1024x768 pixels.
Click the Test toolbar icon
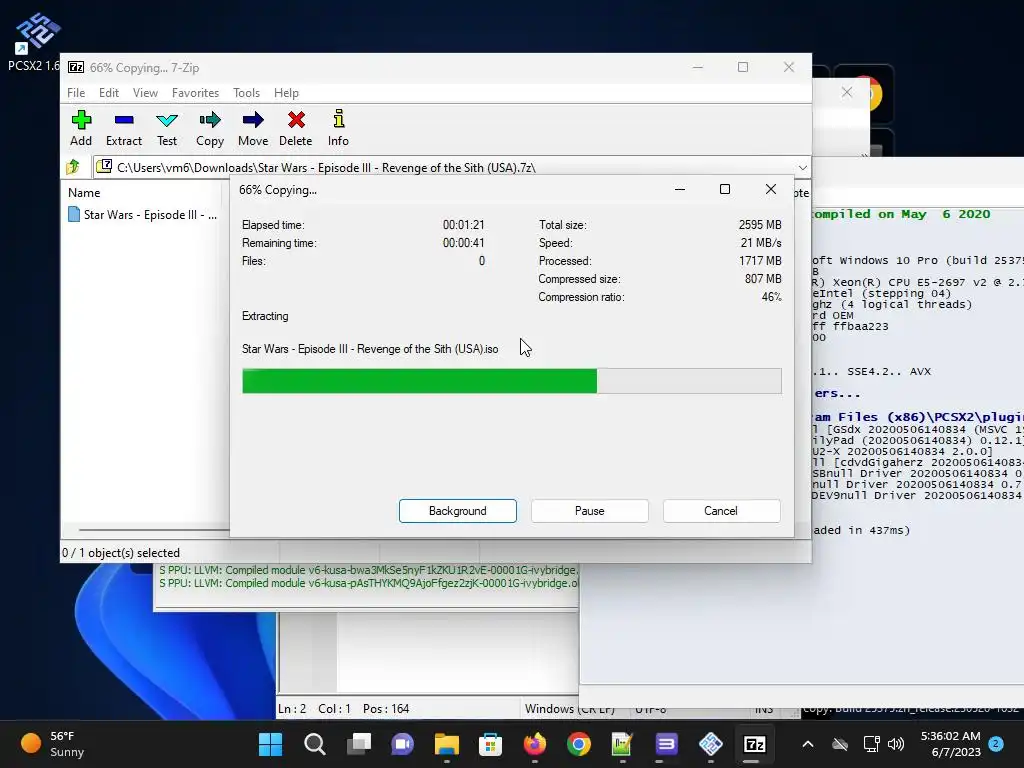pyautogui.click(x=167, y=128)
